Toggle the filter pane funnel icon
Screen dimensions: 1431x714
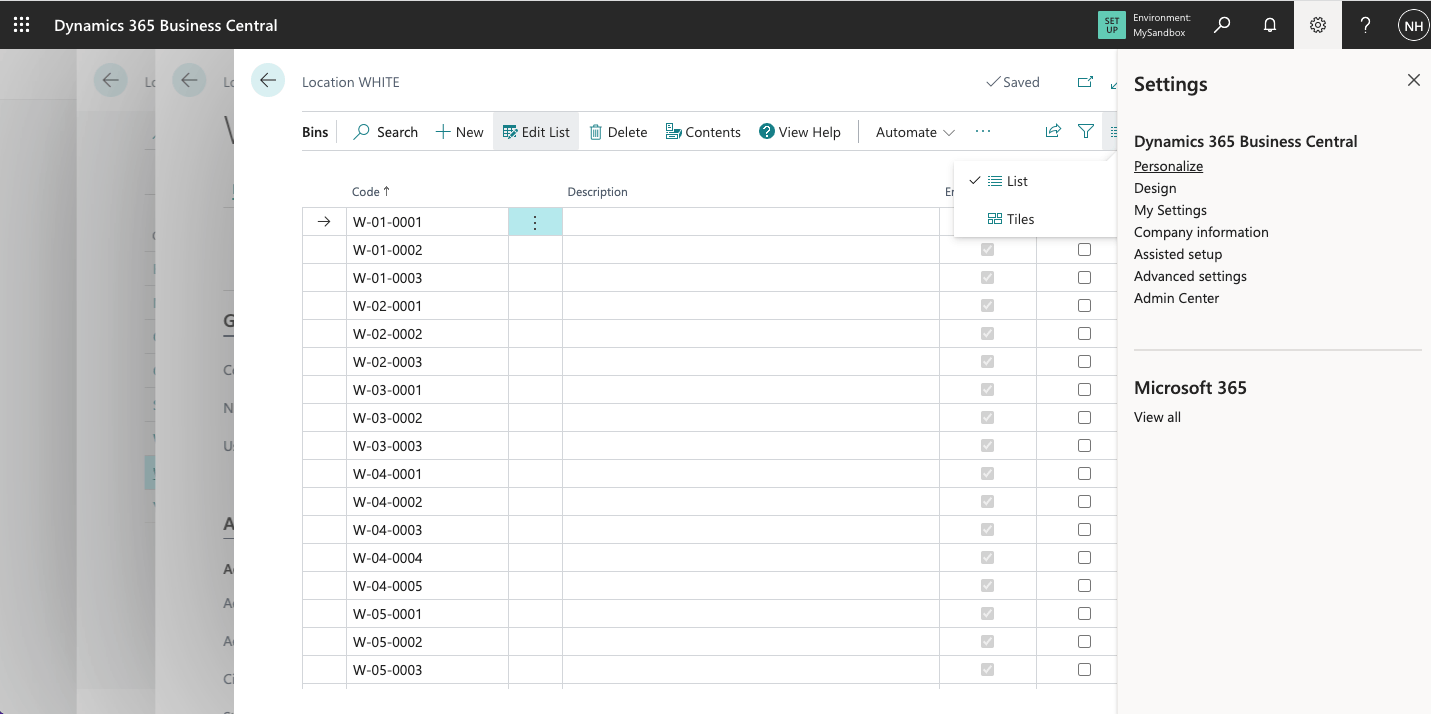(1086, 131)
